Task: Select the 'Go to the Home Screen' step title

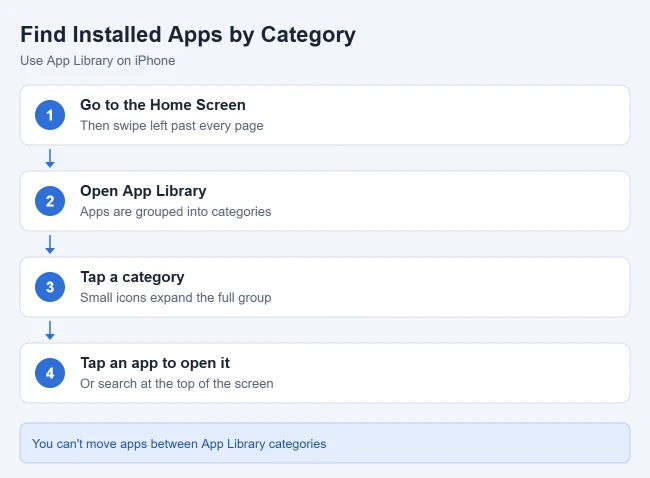Action: point(163,105)
